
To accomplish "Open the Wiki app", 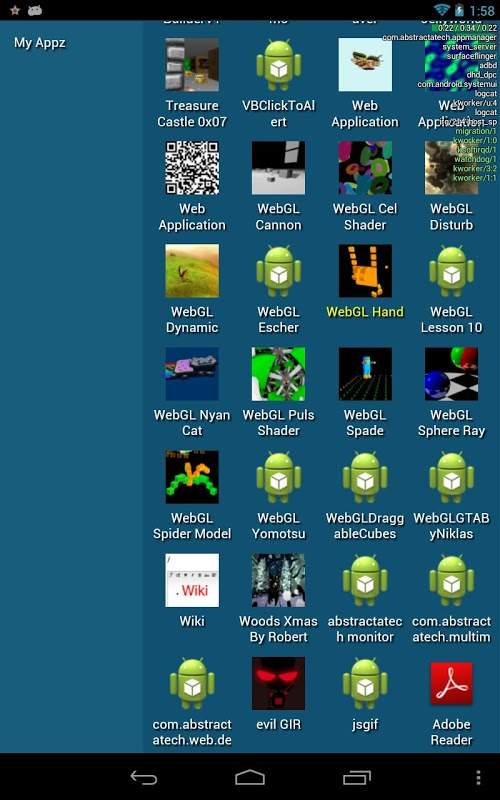I will coord(192,580).
